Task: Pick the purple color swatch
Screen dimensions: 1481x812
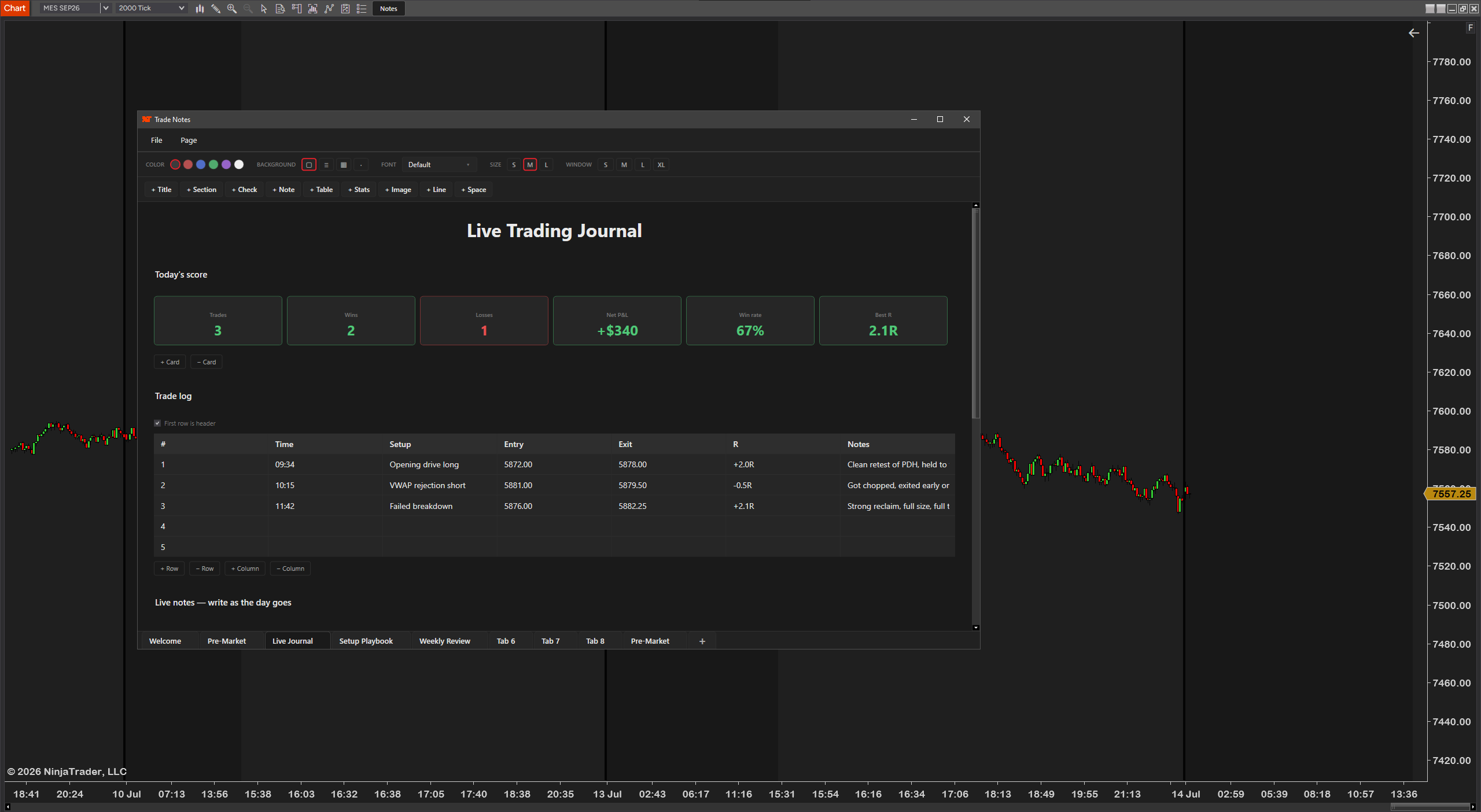Action: point(226,165)
